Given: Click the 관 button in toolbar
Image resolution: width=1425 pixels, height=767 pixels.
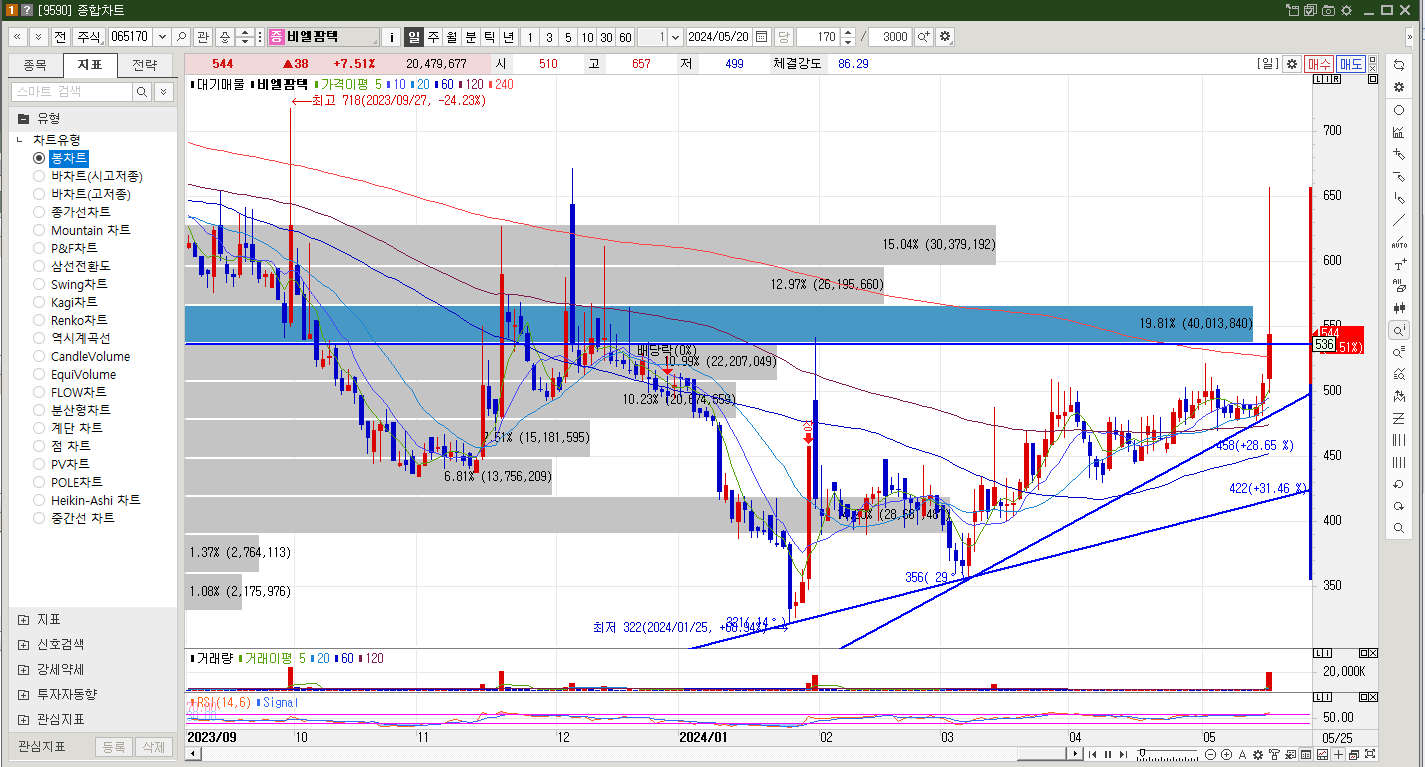Looking at the screenshot, I should [x=203, y=37].
